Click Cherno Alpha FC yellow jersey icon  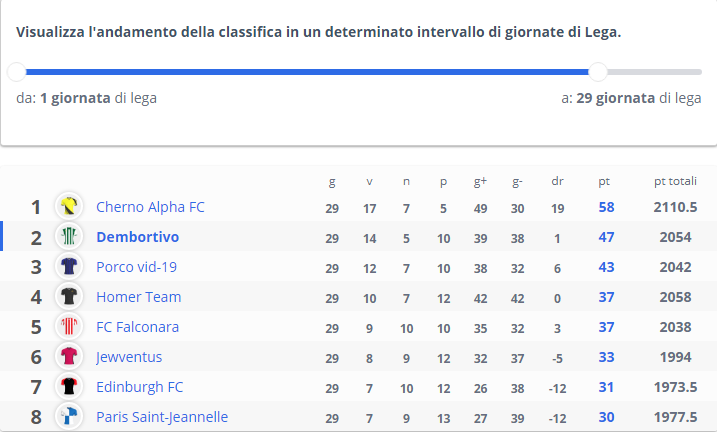(69, 206)
